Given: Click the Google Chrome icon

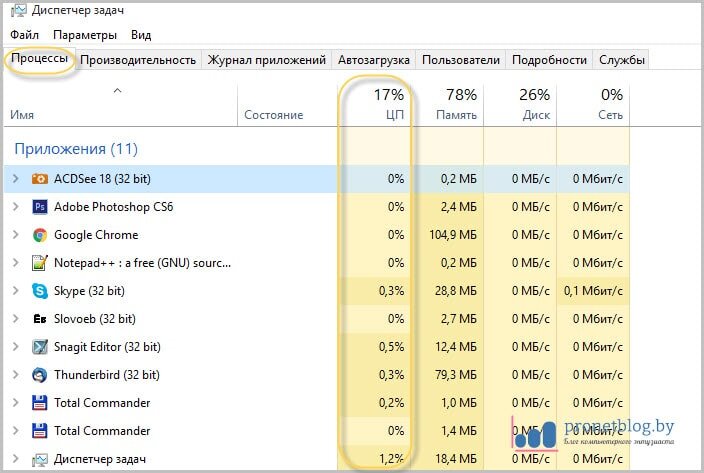Looking at the screenshot, I should click(40, 235).
